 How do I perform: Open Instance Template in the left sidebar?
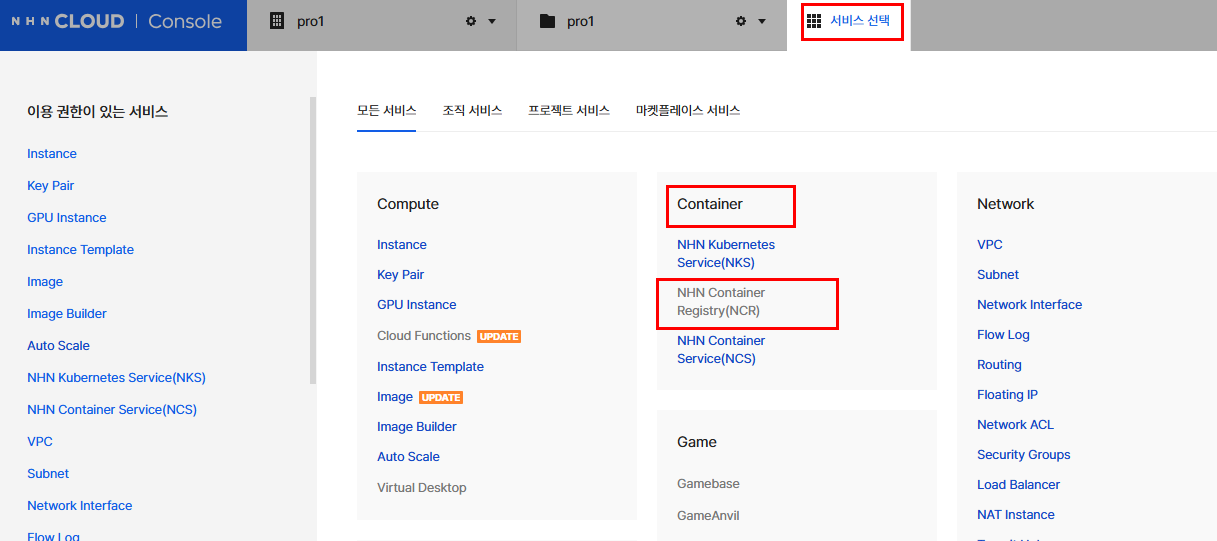pyautogui.click(x=80, y=250)
